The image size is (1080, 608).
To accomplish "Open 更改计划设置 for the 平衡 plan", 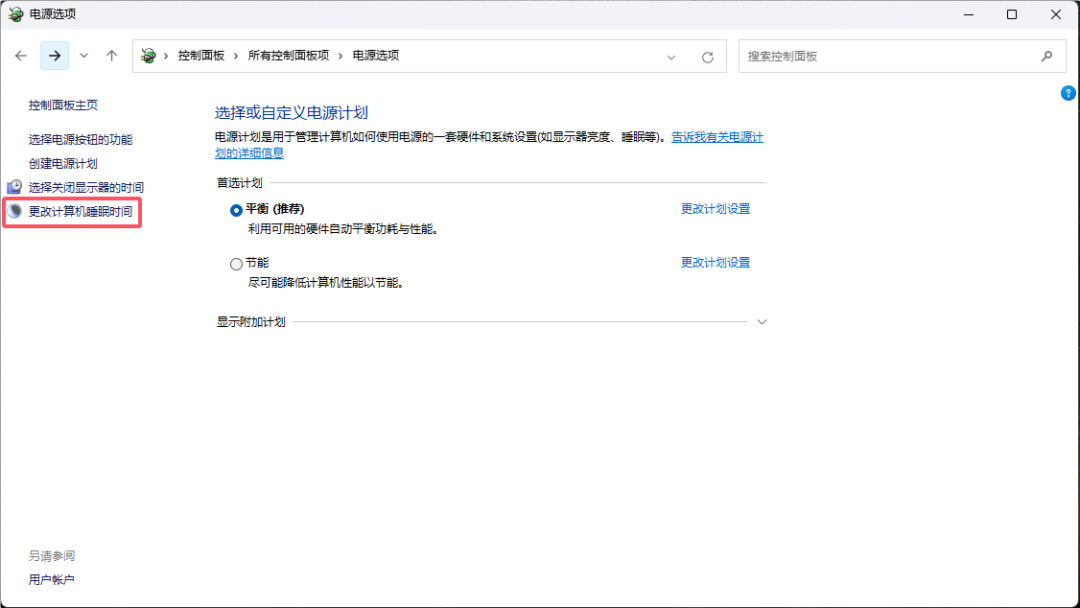I will click(716, 209).
